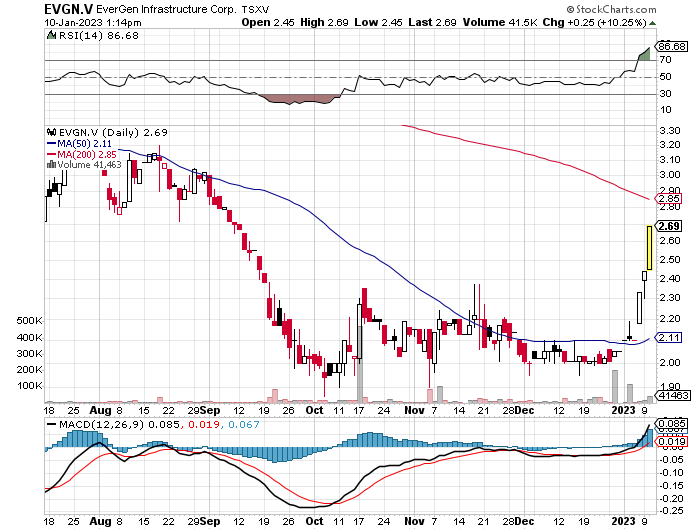Click the 2.85 MA(200) price tag
700x530 pixels.
[x=668, y=199]
